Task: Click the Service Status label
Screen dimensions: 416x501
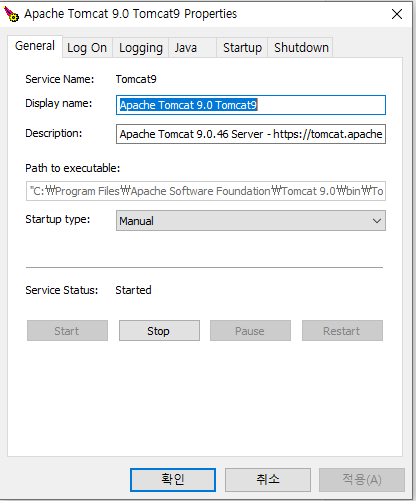Action: 62,290
